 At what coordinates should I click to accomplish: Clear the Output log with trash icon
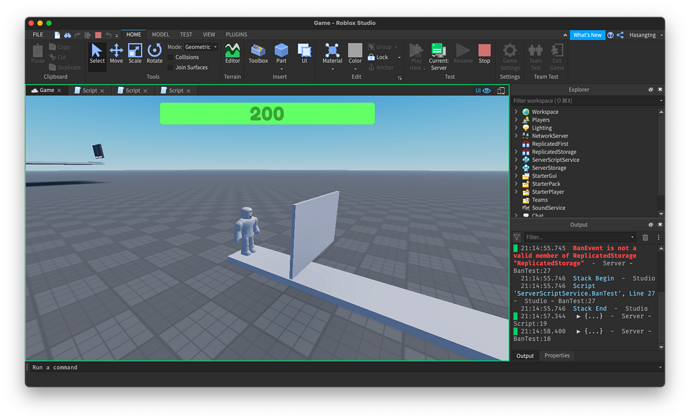click(645, 238)
